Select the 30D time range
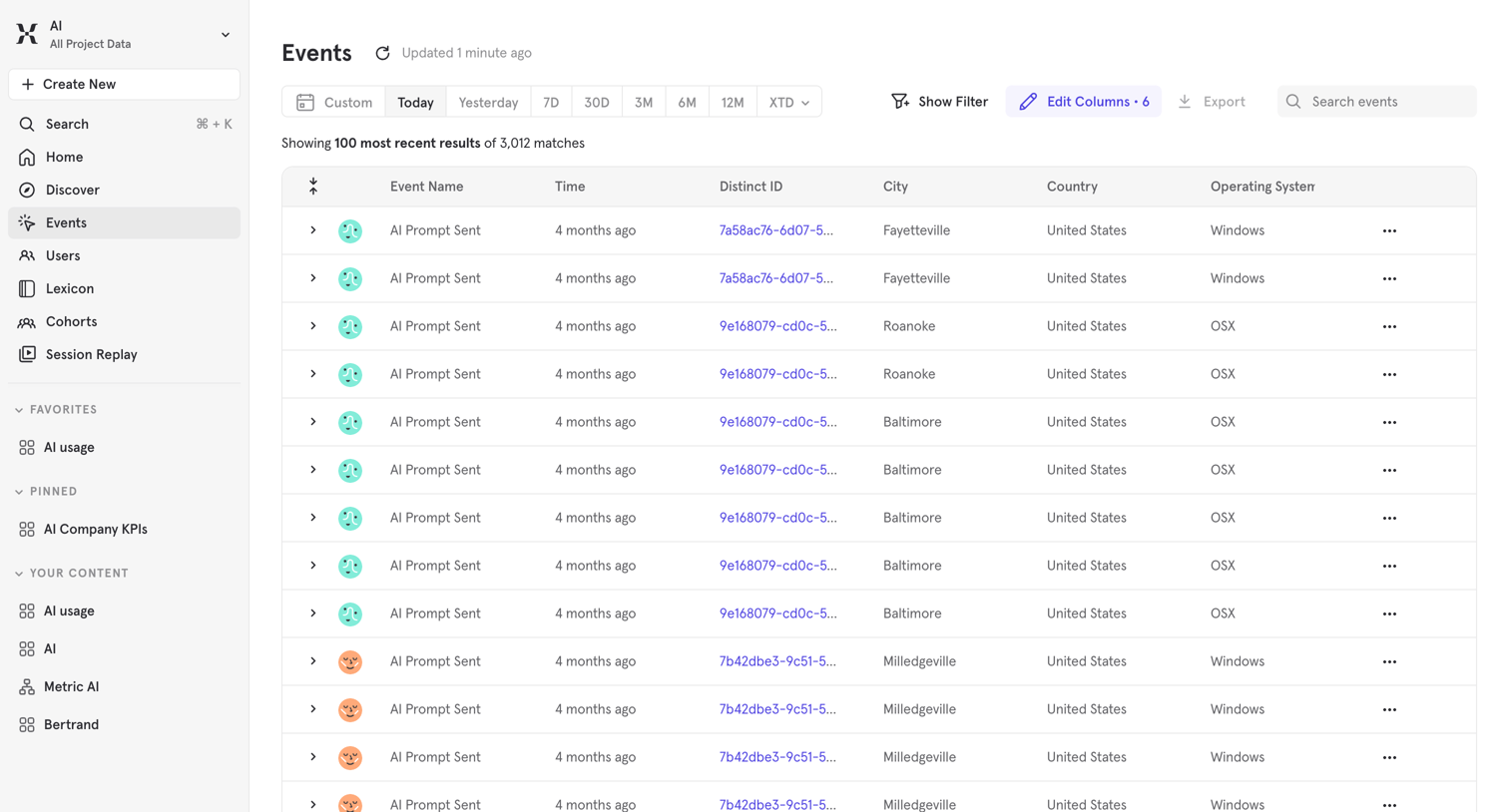1509x812 pixels. pyautogui.click(x=597, y=102)
